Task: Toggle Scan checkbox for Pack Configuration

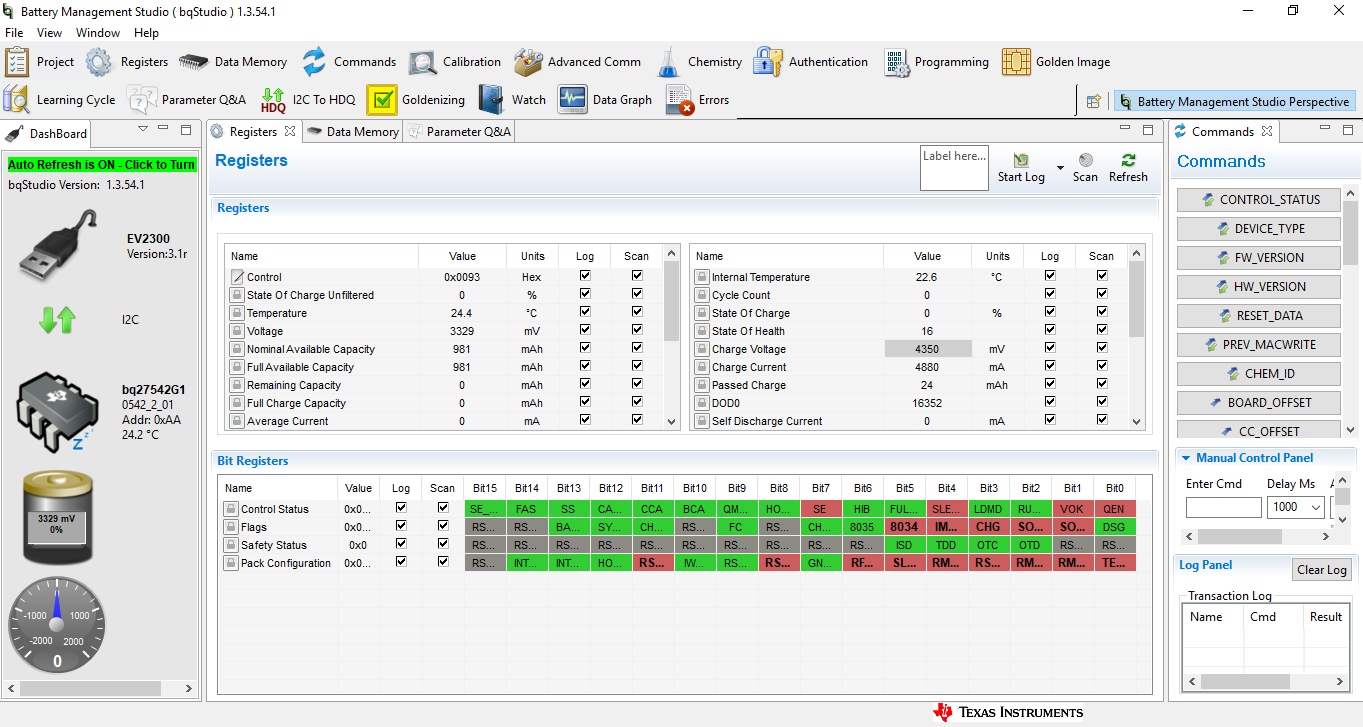Action: 443,562
